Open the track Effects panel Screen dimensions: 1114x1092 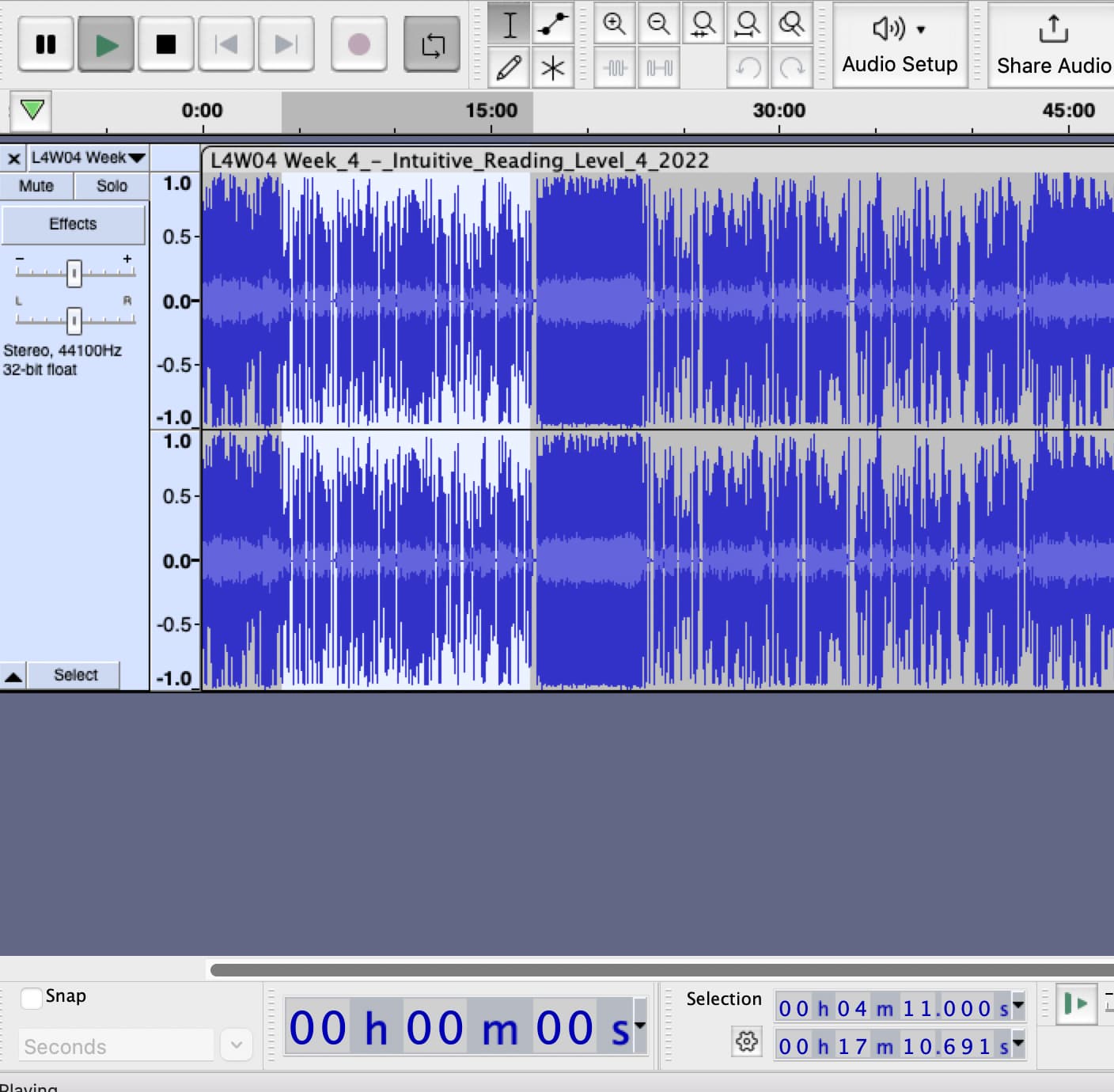click(x=73, y=225)
